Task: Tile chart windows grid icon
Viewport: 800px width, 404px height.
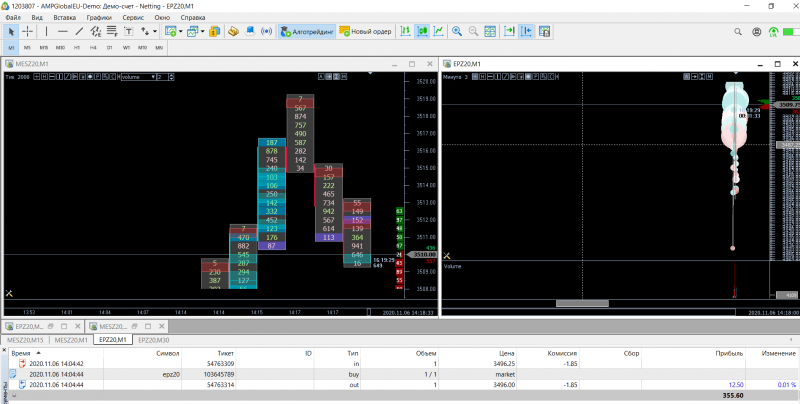Action: tap(490, 32)
